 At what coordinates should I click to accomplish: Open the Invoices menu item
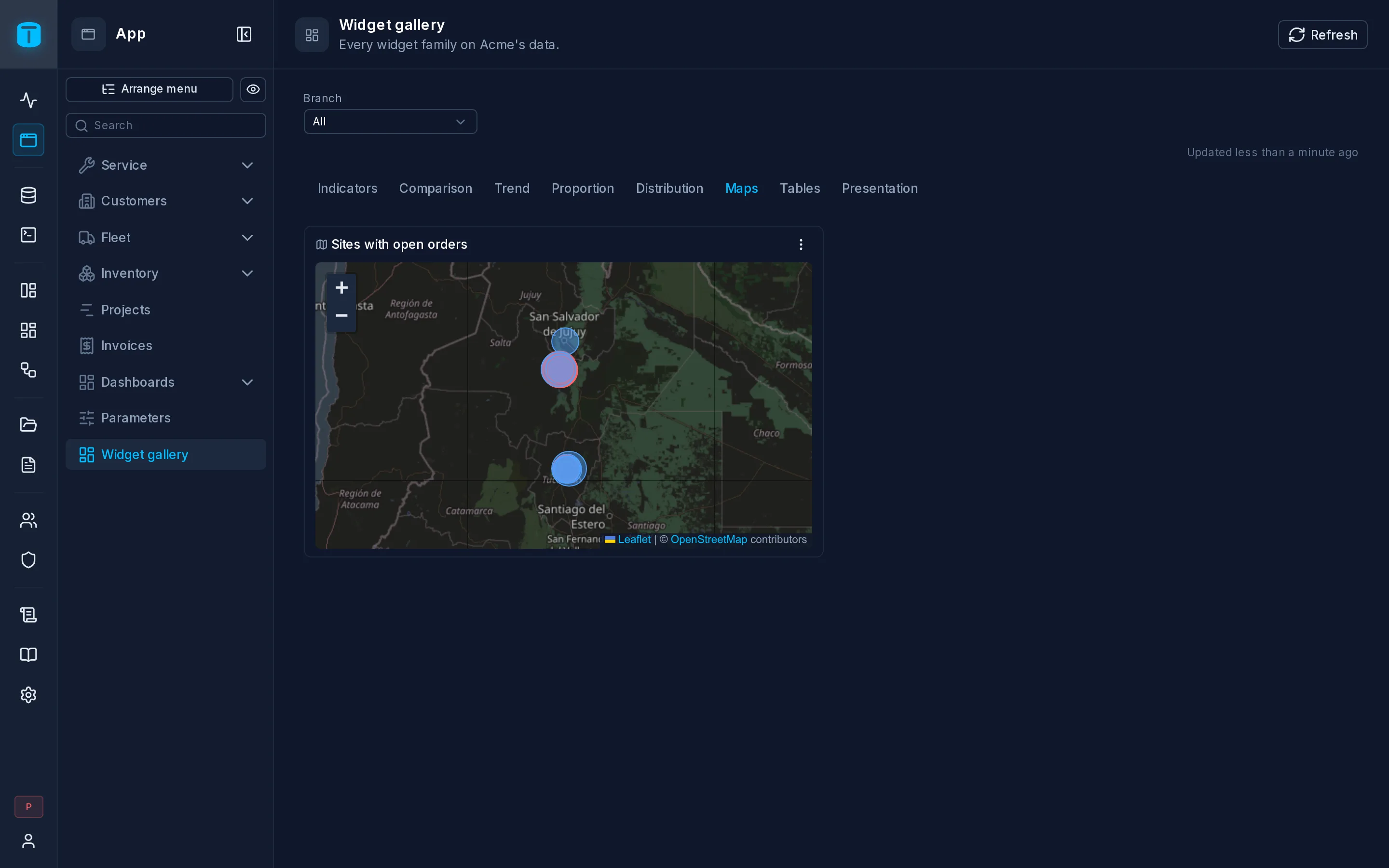166,346
